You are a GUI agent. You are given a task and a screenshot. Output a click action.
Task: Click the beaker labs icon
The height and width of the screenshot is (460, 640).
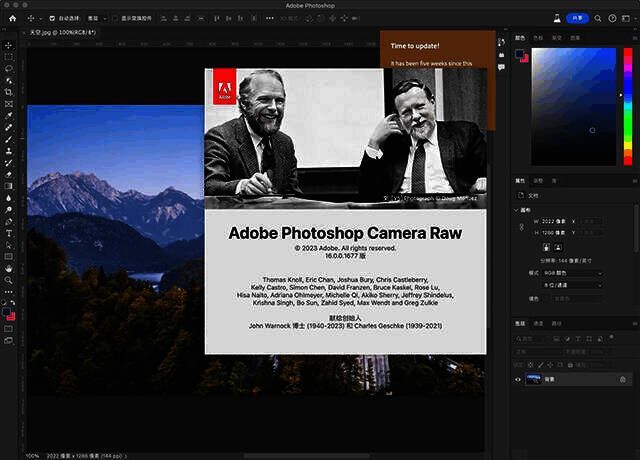pyautogui.click(x=555, y=18)
